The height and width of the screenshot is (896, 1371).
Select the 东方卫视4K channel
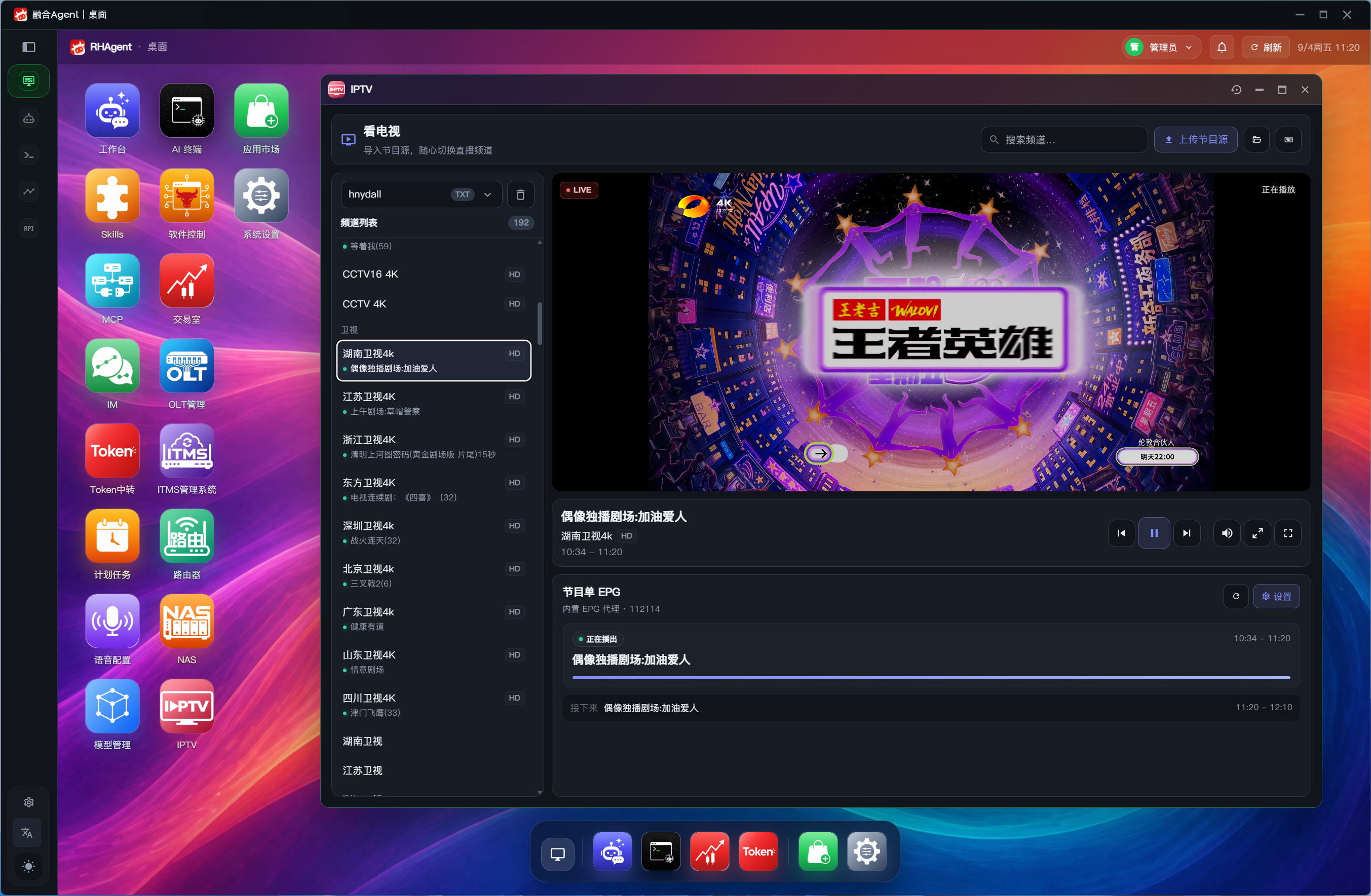click(433, 489)
